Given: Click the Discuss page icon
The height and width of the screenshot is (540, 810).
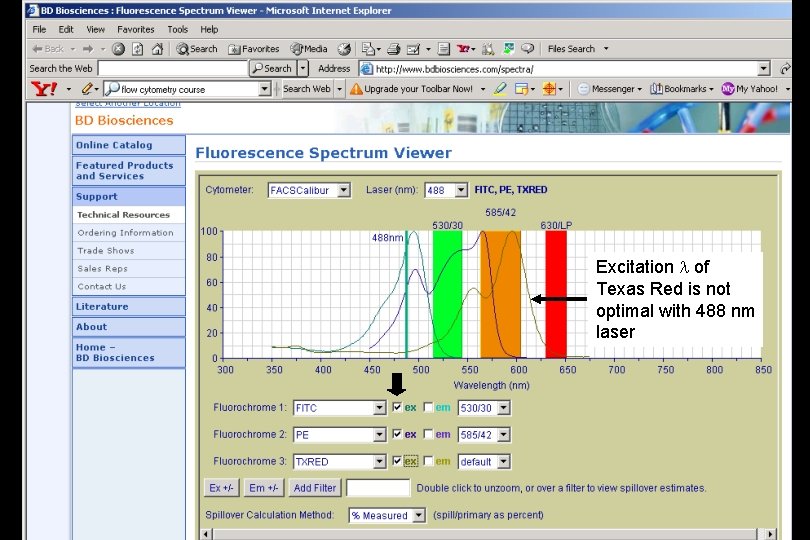Looking at the screenshot, I should 444,49.
